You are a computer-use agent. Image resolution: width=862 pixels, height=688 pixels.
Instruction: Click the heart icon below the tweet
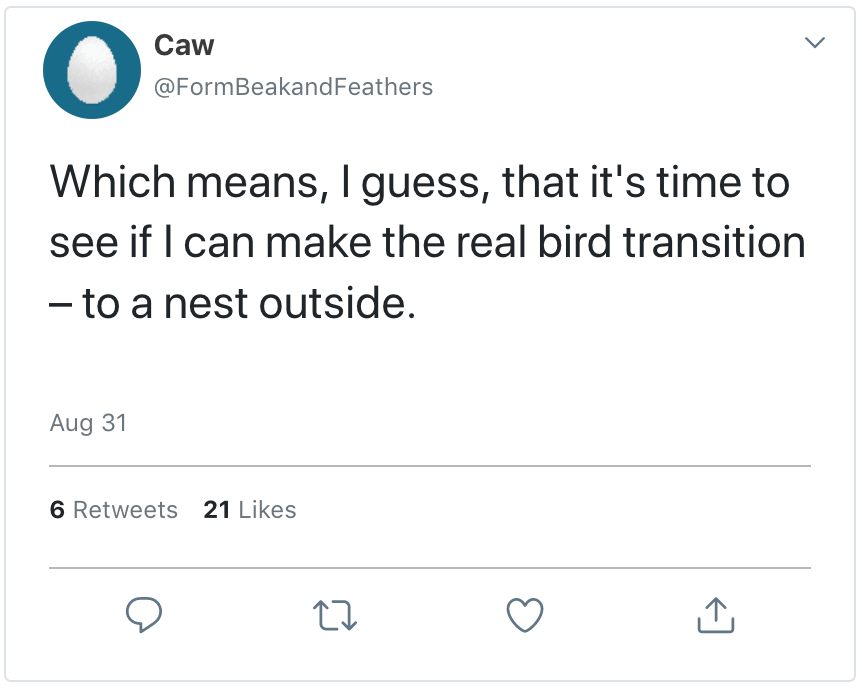pos(525,615)
